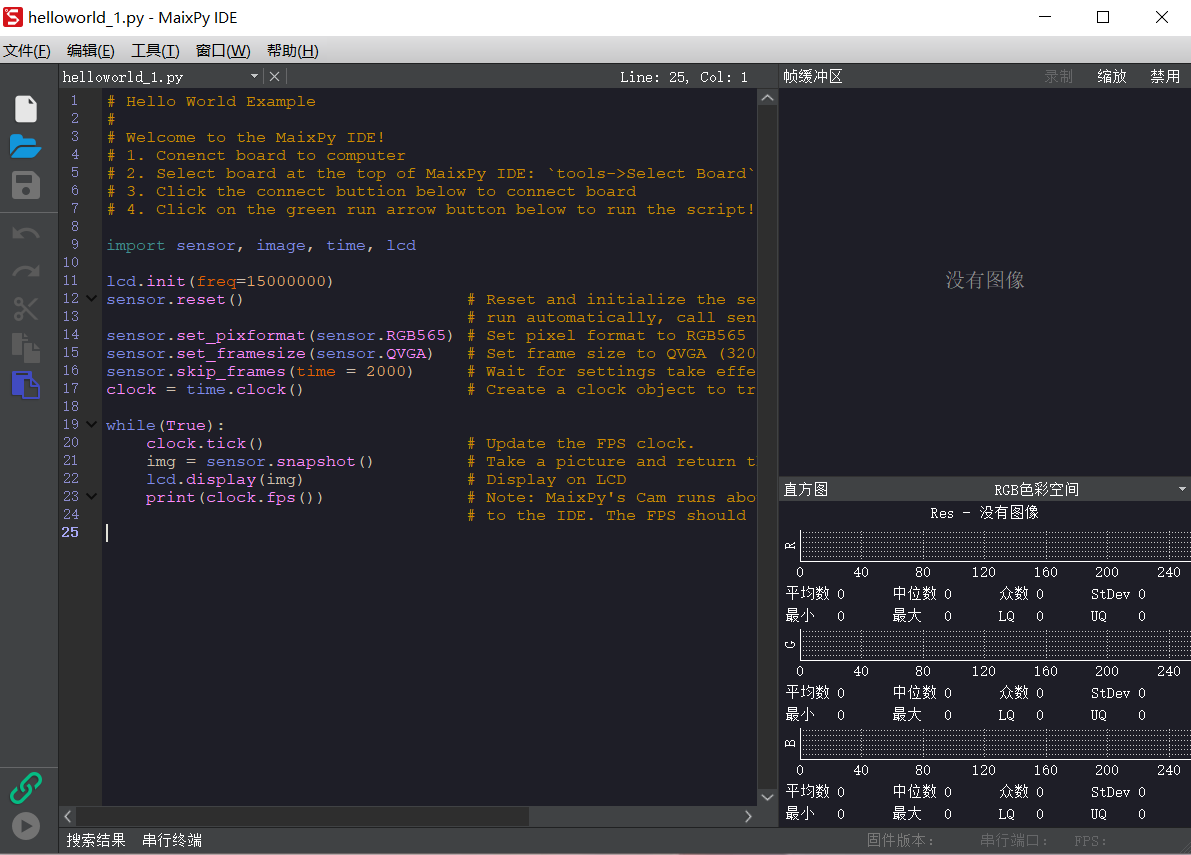
Task: Click the lcd.init(freq=15000000) line
Action: [x=220, y=281]
